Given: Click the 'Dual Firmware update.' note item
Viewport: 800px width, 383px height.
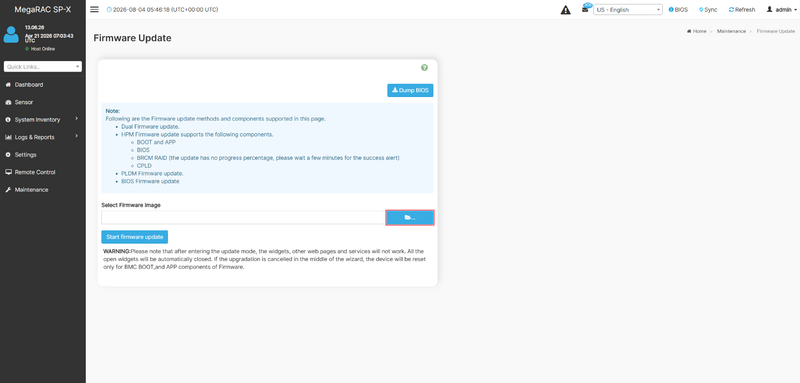Looking at the screenshot, I should (x=151, y=126).
